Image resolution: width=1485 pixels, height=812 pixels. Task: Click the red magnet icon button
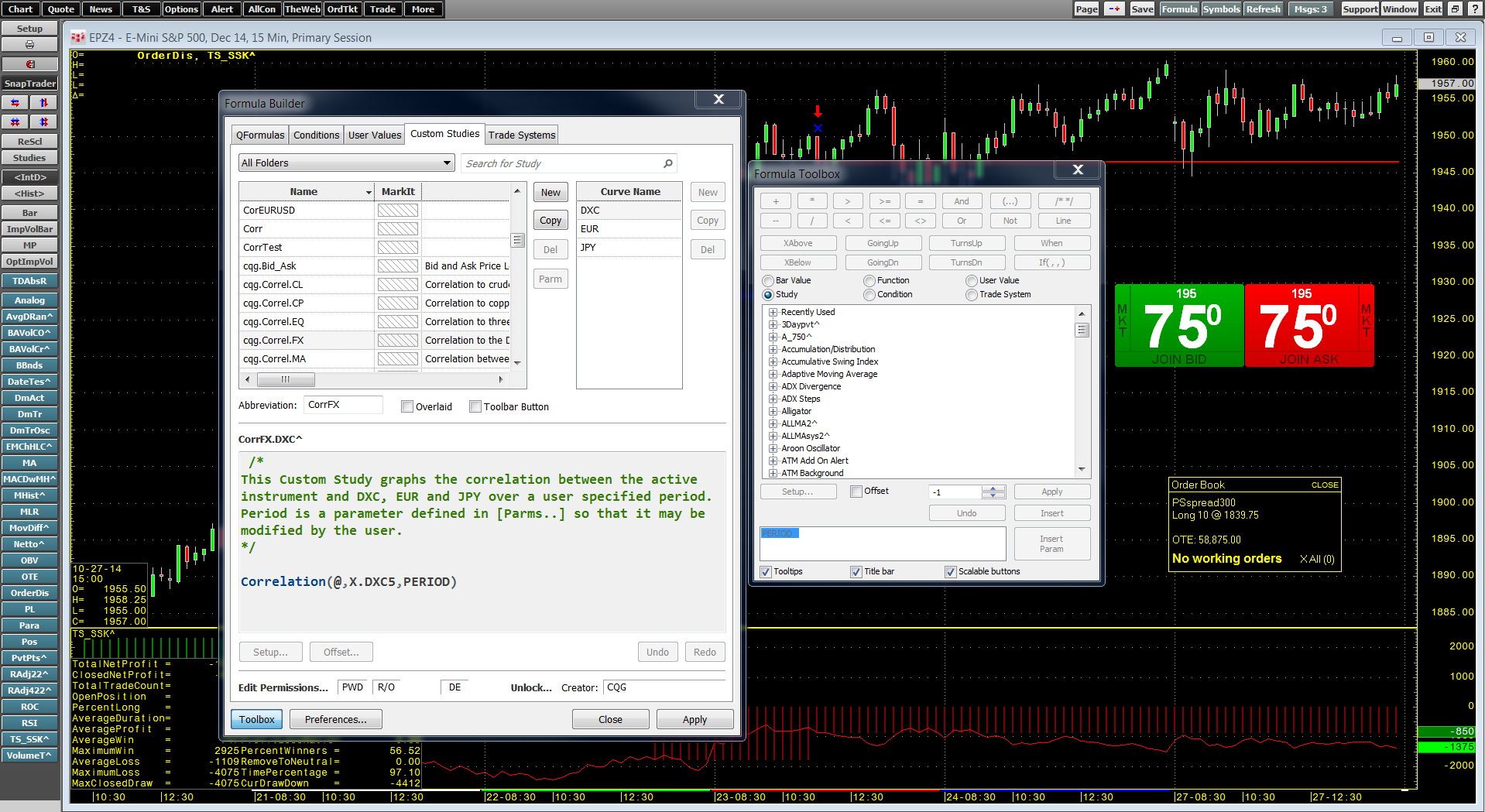(29, 64)
